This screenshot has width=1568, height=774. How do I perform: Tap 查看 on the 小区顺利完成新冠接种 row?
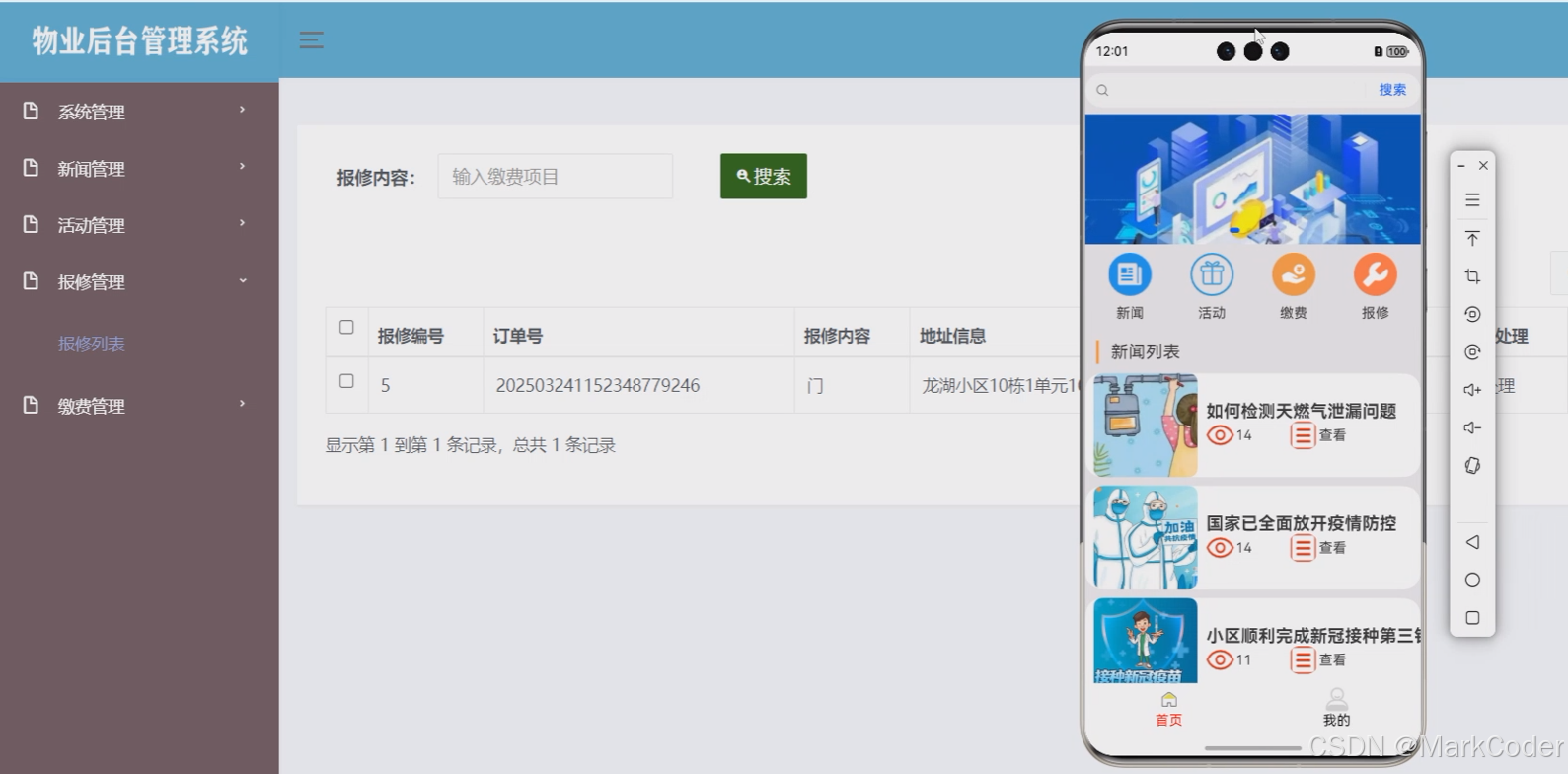pyautogui.click(x=1332, y=660)
